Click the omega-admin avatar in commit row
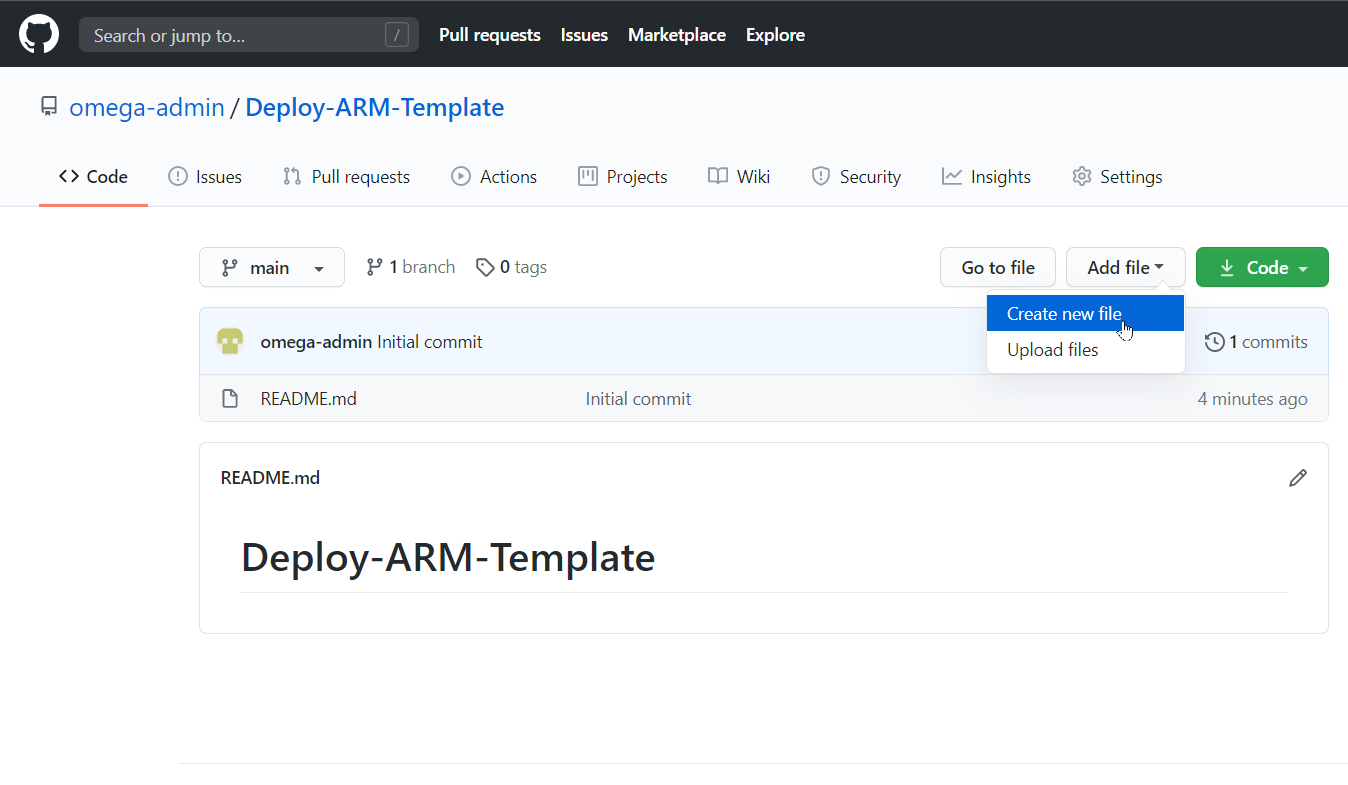The width and height of the screenshot is (1348, 785). 230,342
